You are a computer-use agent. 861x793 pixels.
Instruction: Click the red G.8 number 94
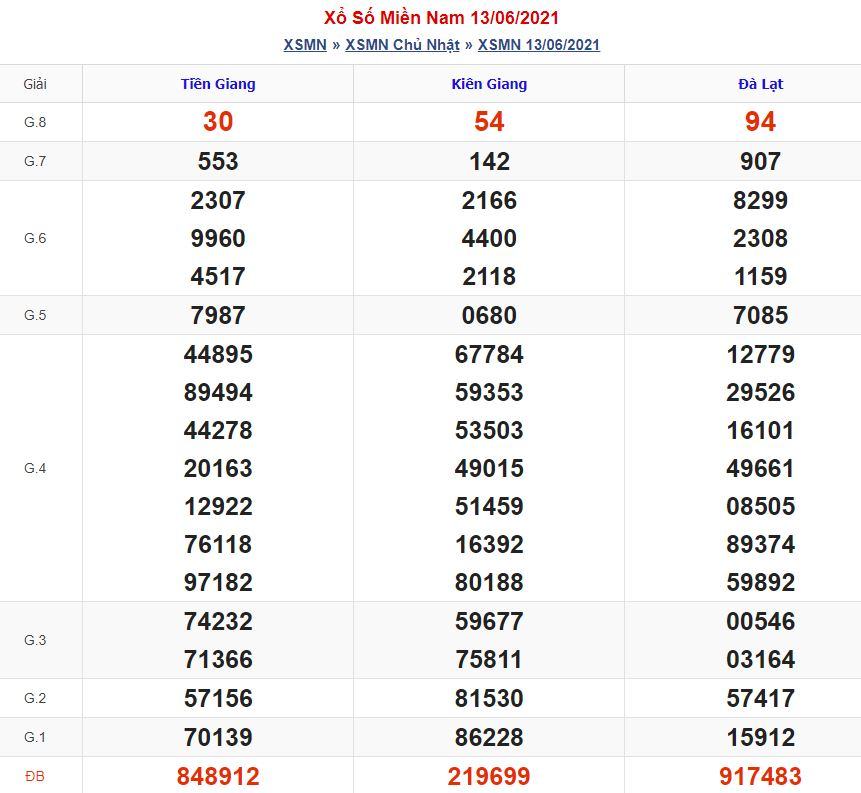point(761,121)
